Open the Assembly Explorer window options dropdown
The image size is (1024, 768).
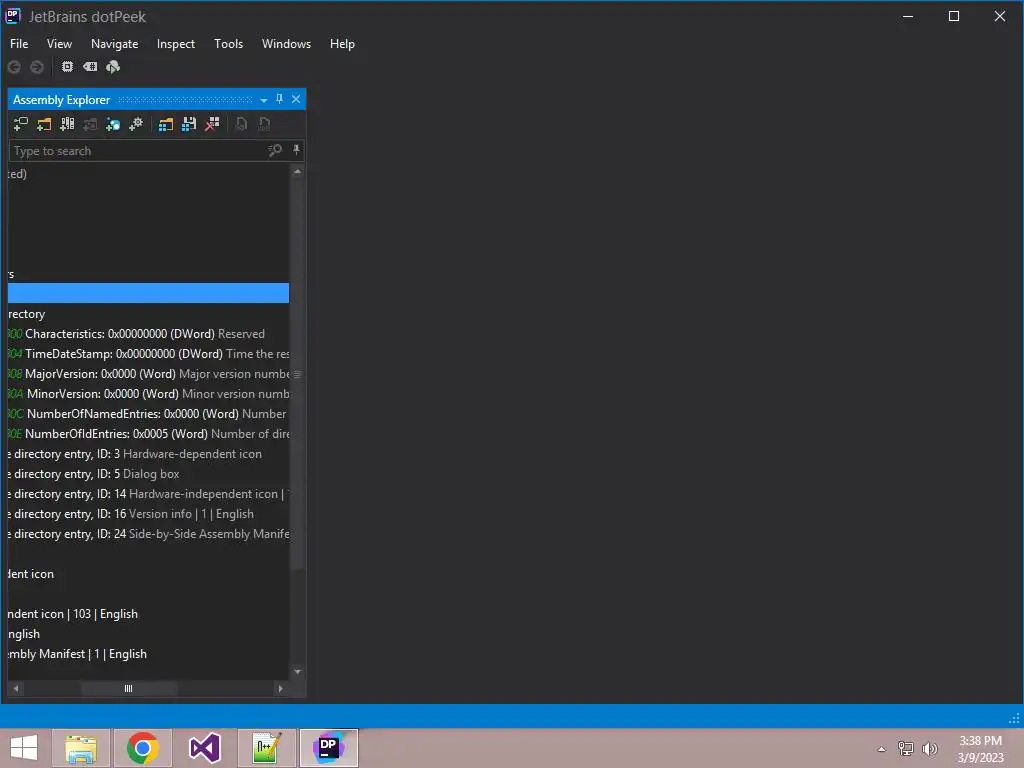[x=264, y=100]
